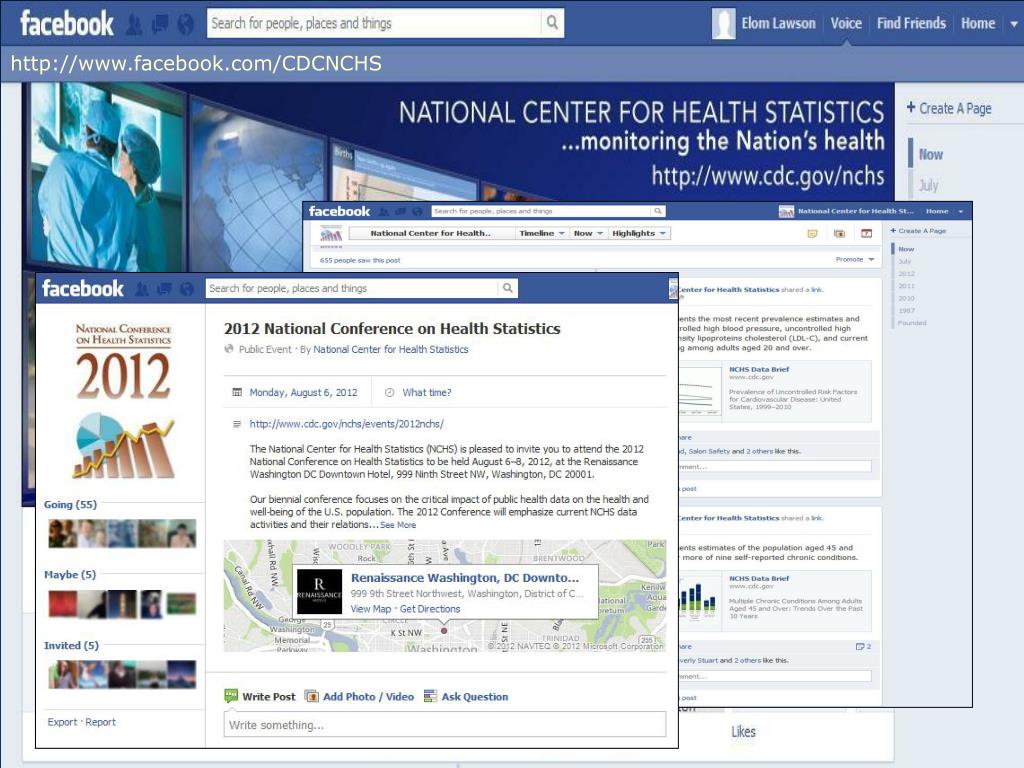Select Founded in middle window timeline

(x=912, y=323)
